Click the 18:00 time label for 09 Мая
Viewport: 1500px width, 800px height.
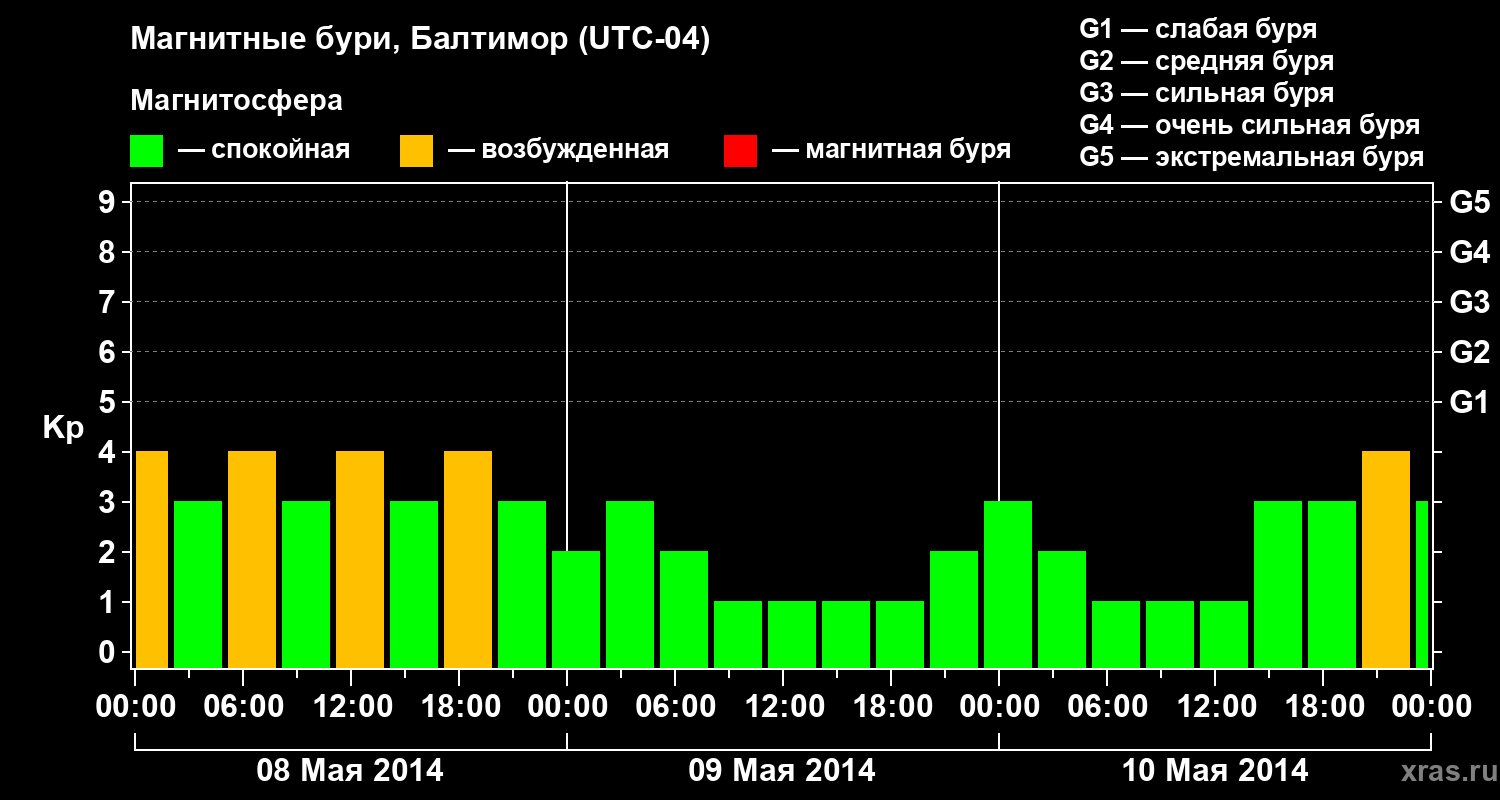tap(892, 707)
